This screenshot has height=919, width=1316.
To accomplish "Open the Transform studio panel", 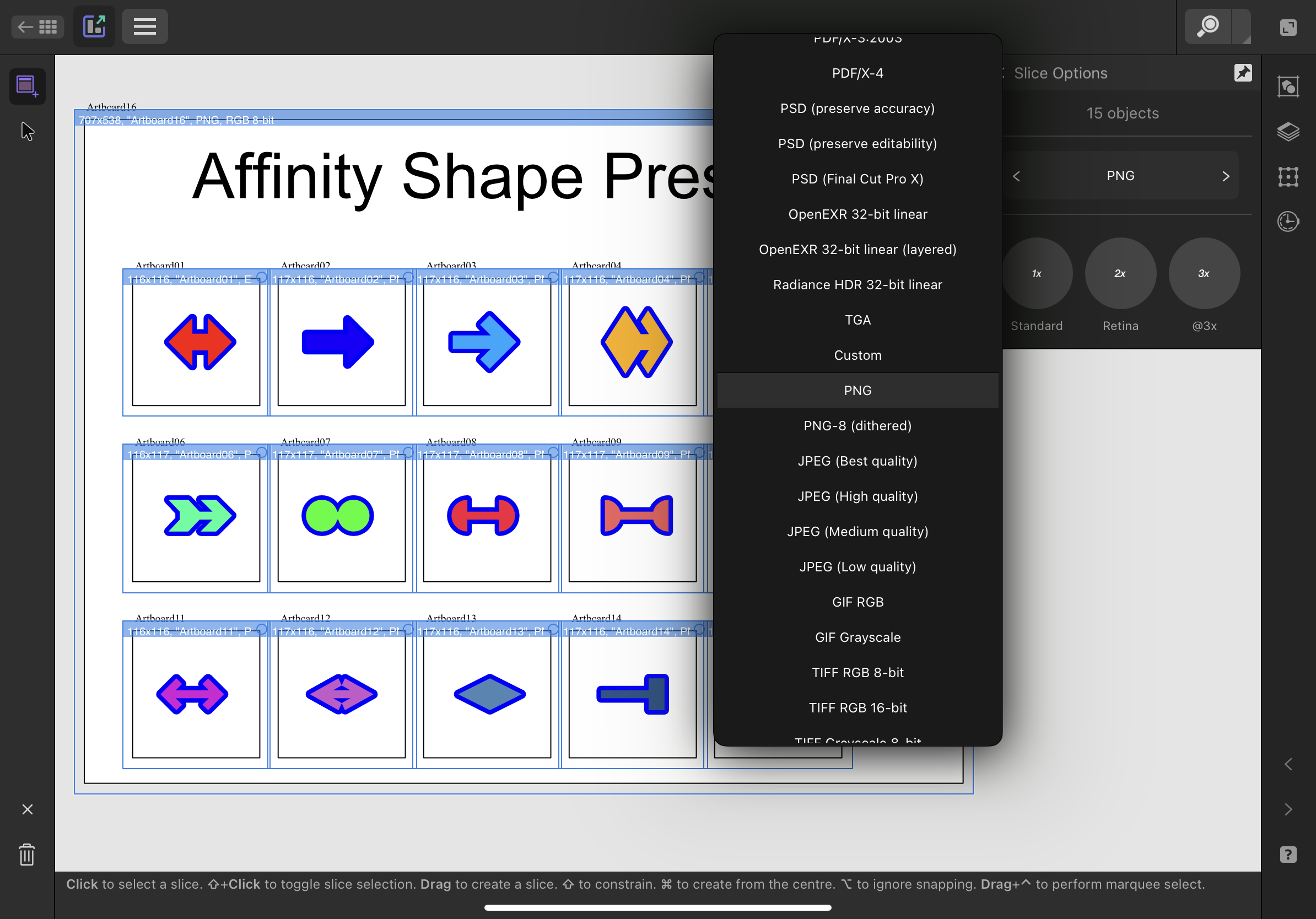I will (1288, 176).
